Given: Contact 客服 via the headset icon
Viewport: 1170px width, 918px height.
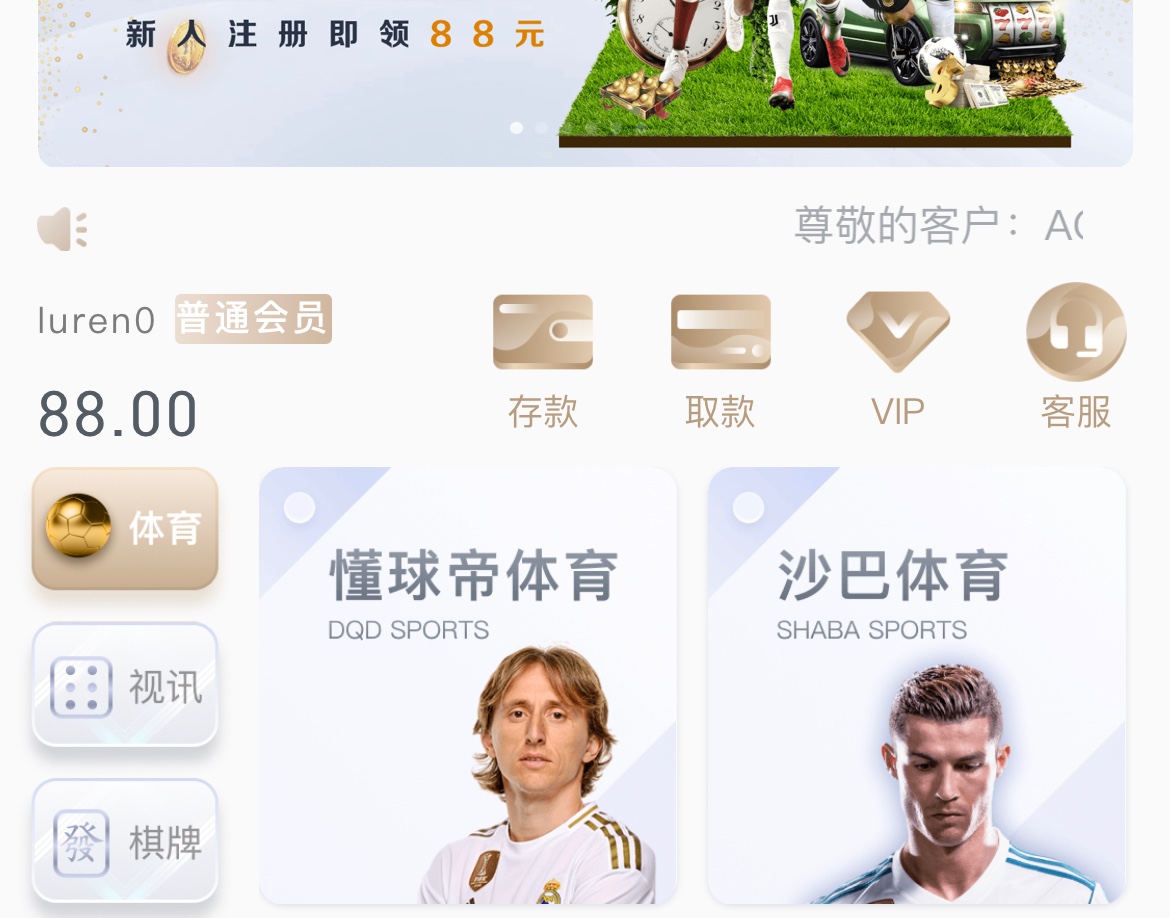Looking at the screenshot, I should click(x=1076, y=332).
